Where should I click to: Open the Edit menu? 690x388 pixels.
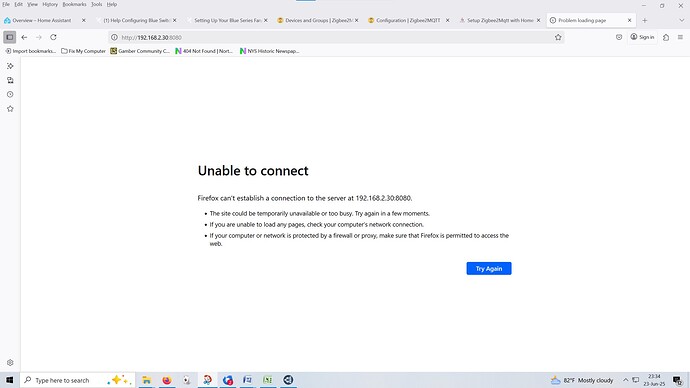click(18, 4)
